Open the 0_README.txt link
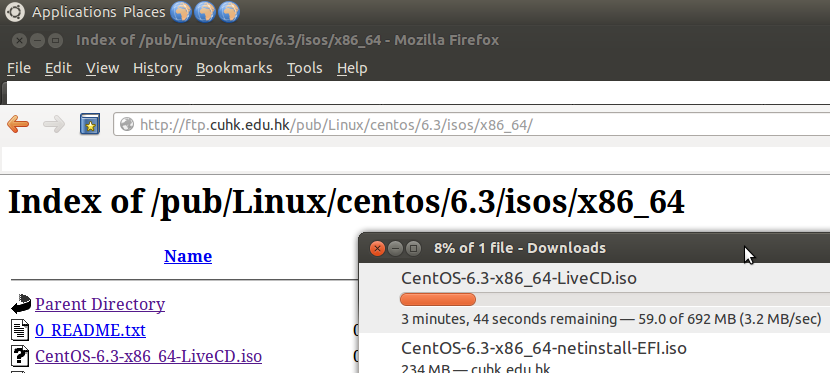The image size is (830, 373). (91, 331)
